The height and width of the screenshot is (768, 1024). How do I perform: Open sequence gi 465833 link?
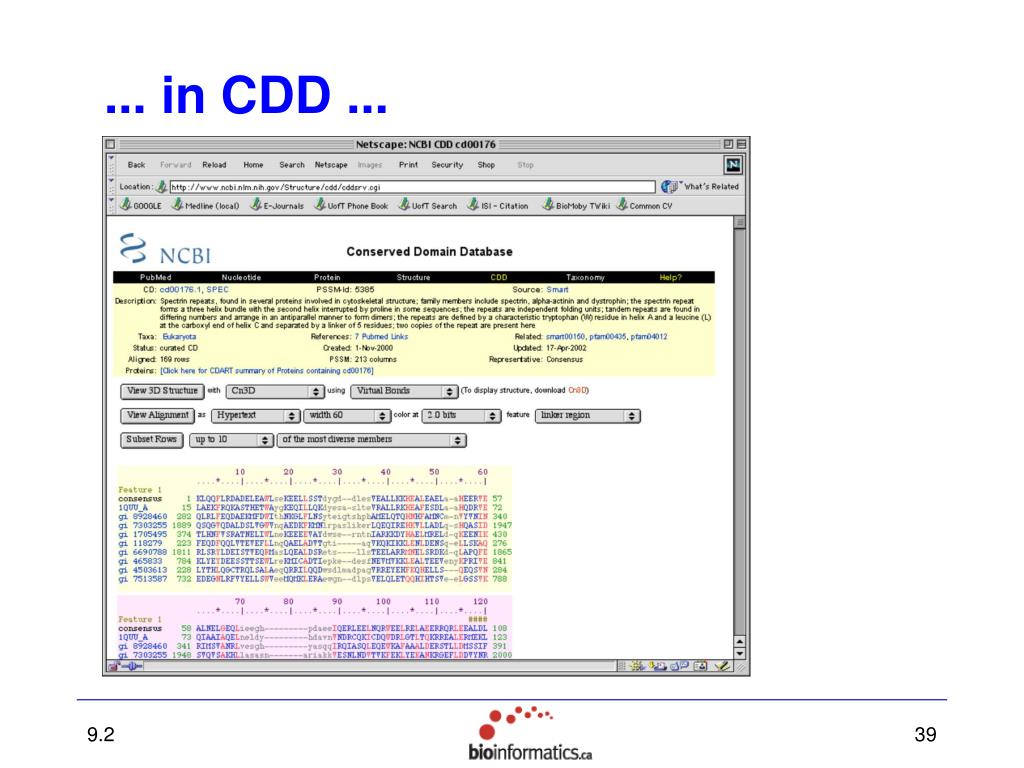click(x=140, y=561)
